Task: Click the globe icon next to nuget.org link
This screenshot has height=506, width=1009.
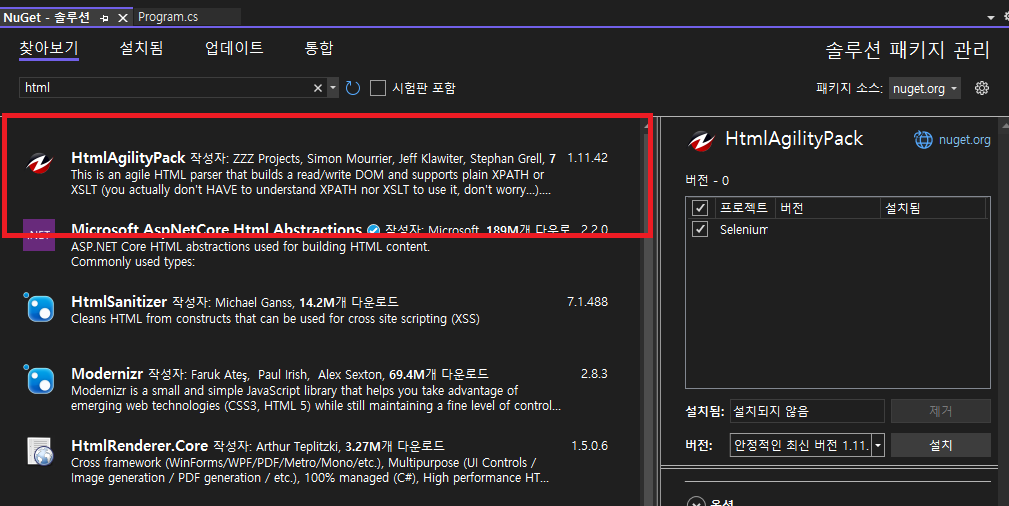Action: (x=923, y=140)
